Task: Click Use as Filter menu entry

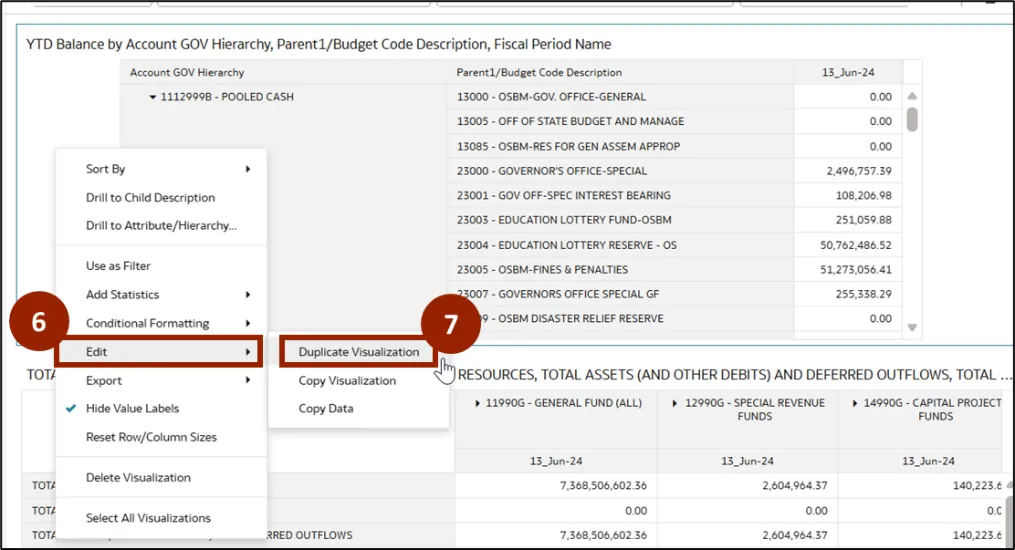Action: pyautogui.click(x=118, y=266)
